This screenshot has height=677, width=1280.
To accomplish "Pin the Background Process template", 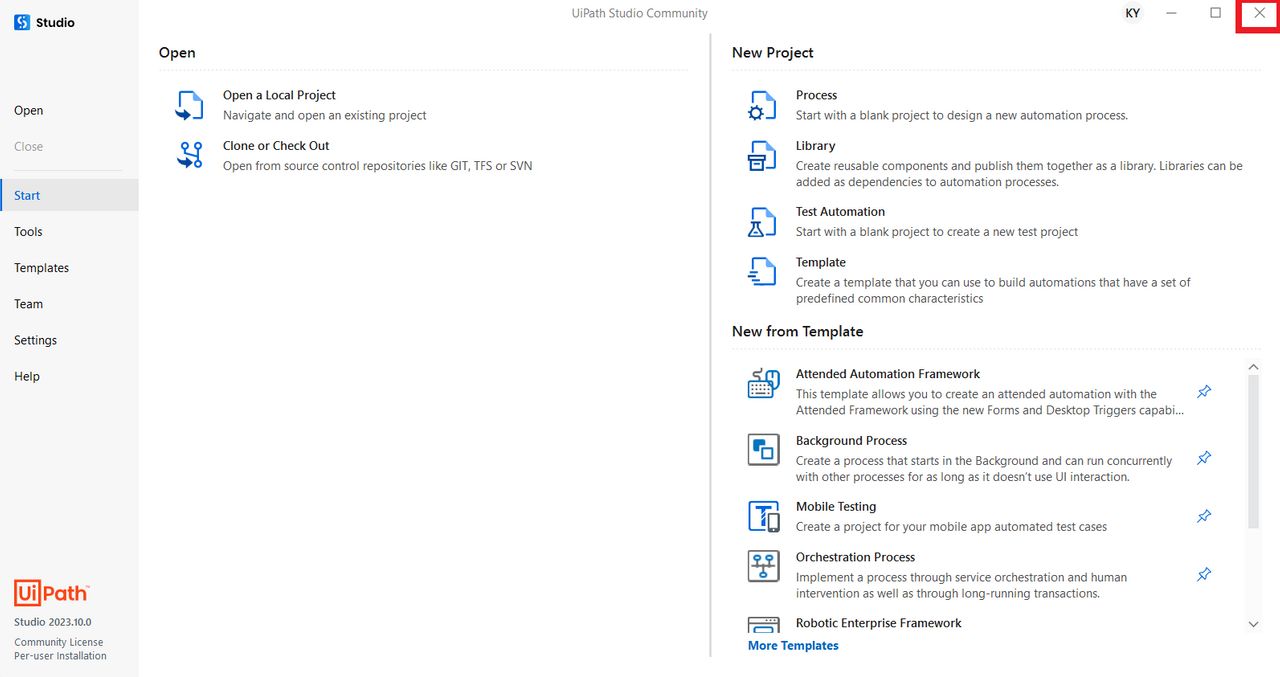I will (x=1204, y=458).
